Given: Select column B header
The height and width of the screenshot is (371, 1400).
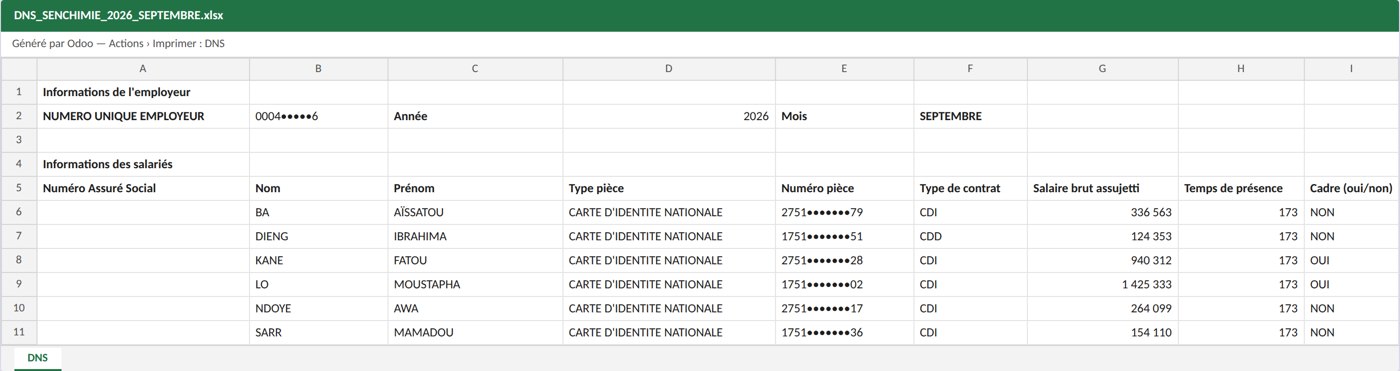Looking at the screenshot, I should [x=319, y=68].
